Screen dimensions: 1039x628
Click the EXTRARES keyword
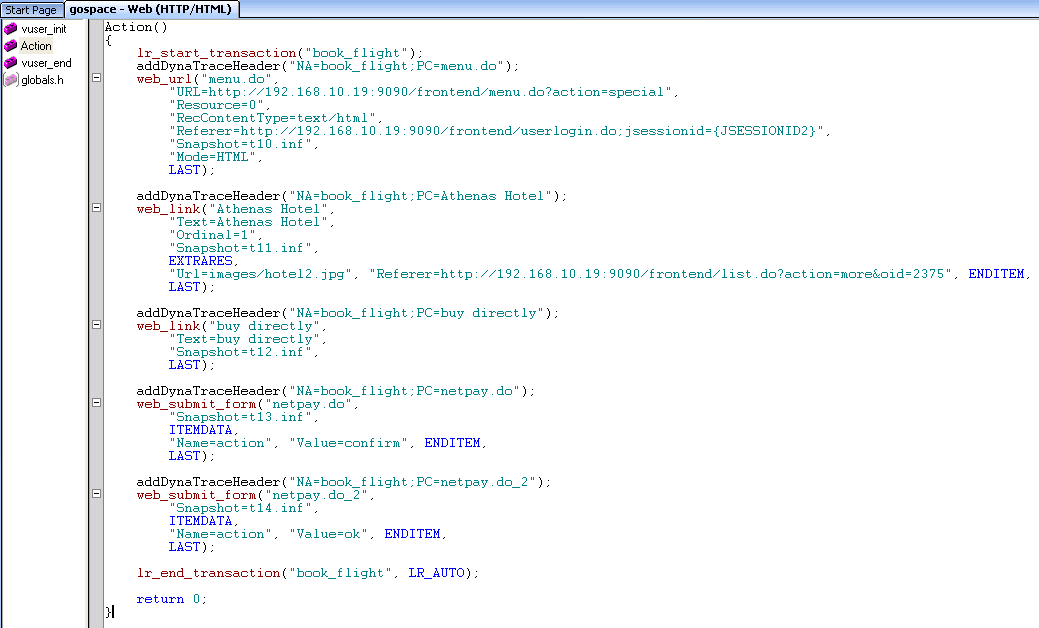200,261
